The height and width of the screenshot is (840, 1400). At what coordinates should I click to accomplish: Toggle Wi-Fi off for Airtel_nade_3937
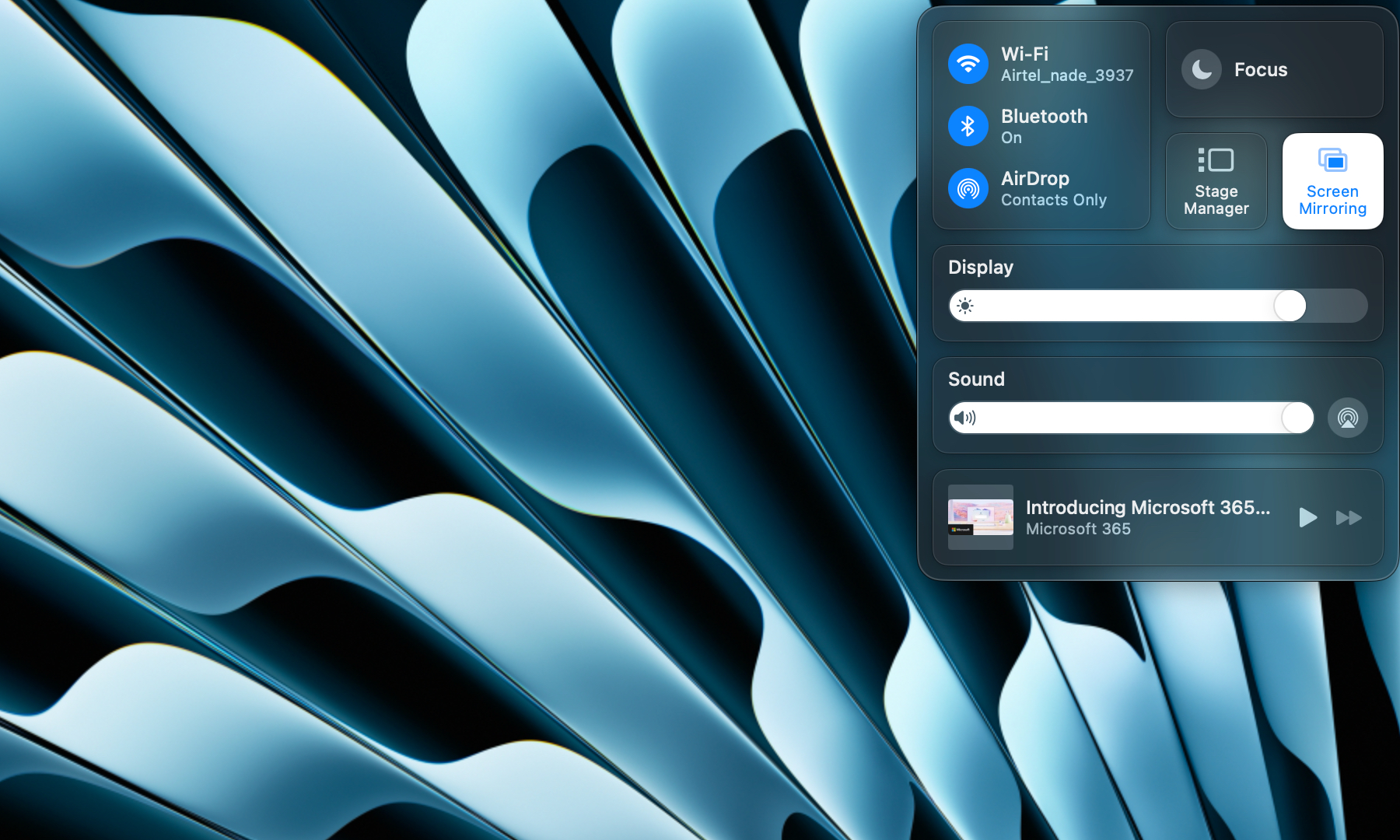(968, 63)
